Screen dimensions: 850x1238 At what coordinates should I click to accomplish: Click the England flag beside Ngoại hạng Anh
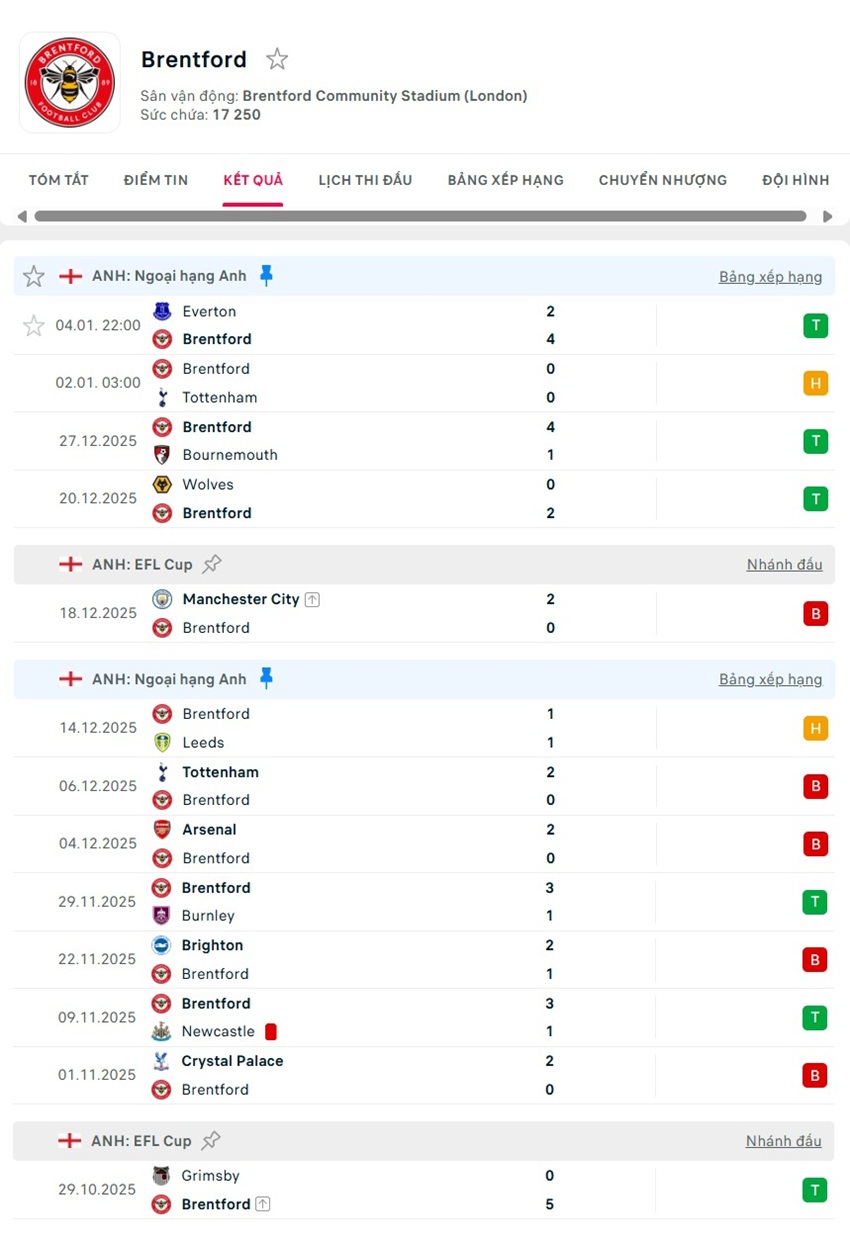(x=70, y=276)
